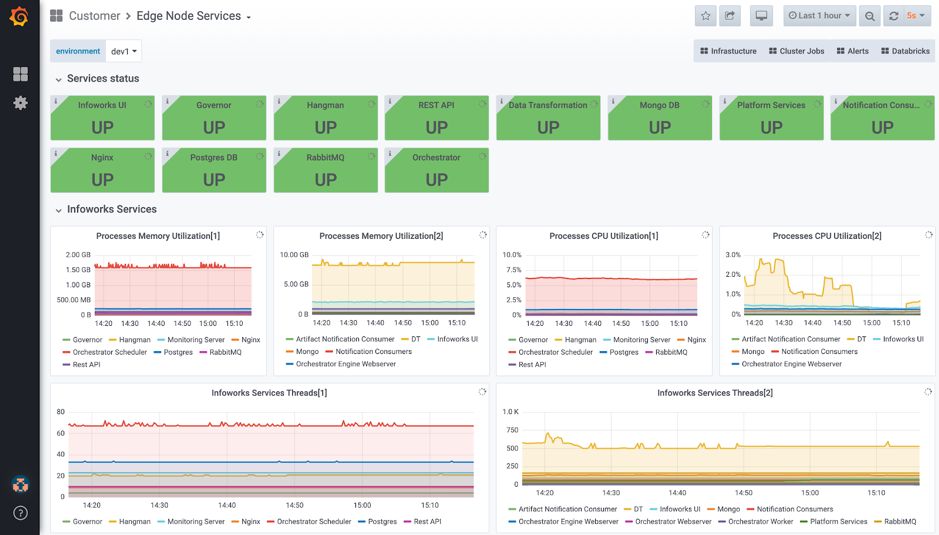This screenshot has height=535, width=939.
Task: Show info on Data Transformation tile
Action: pyautogui.click(x=501, y=101)
